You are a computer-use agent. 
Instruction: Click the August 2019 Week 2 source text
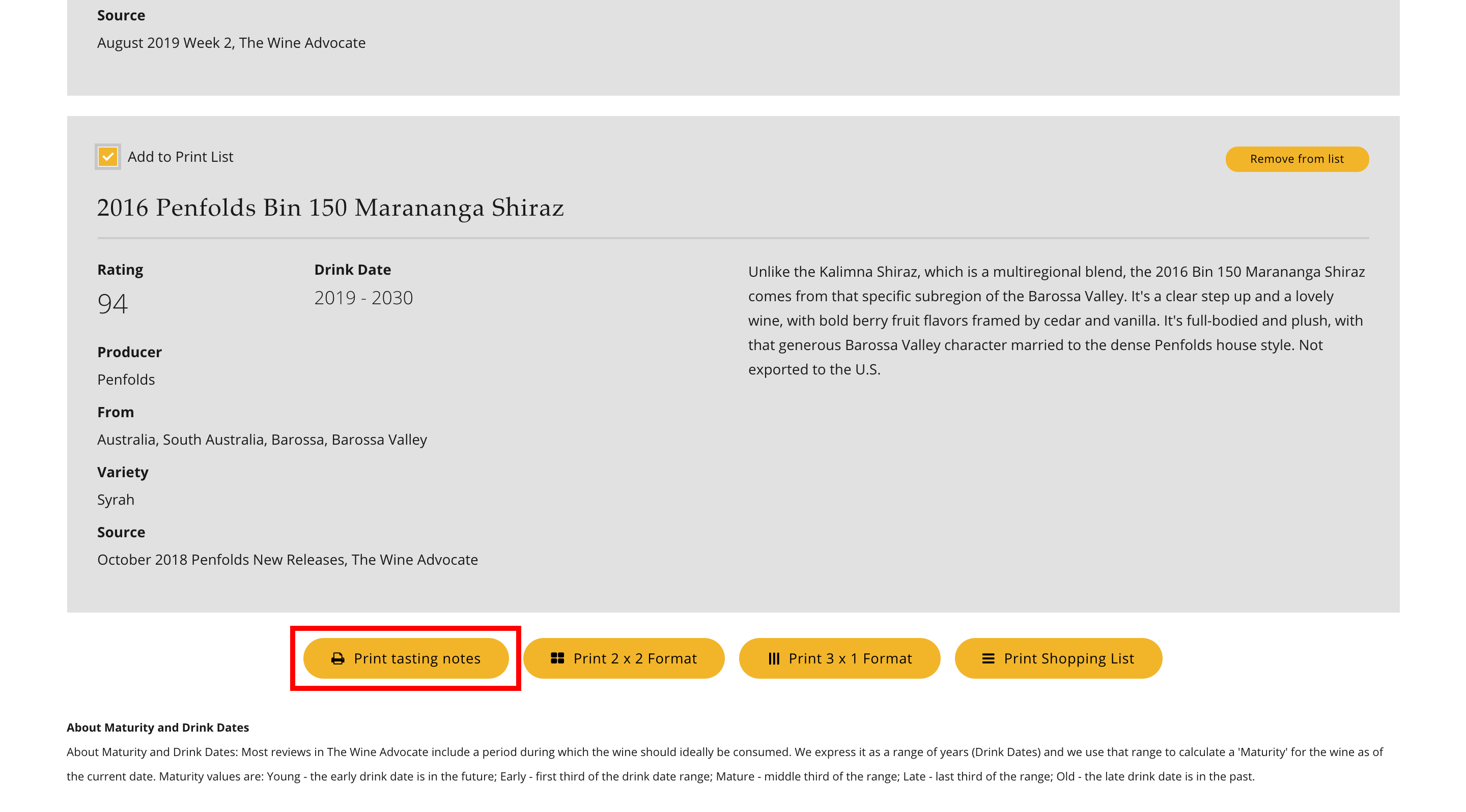pyautogui.click(x=231, y=43)
